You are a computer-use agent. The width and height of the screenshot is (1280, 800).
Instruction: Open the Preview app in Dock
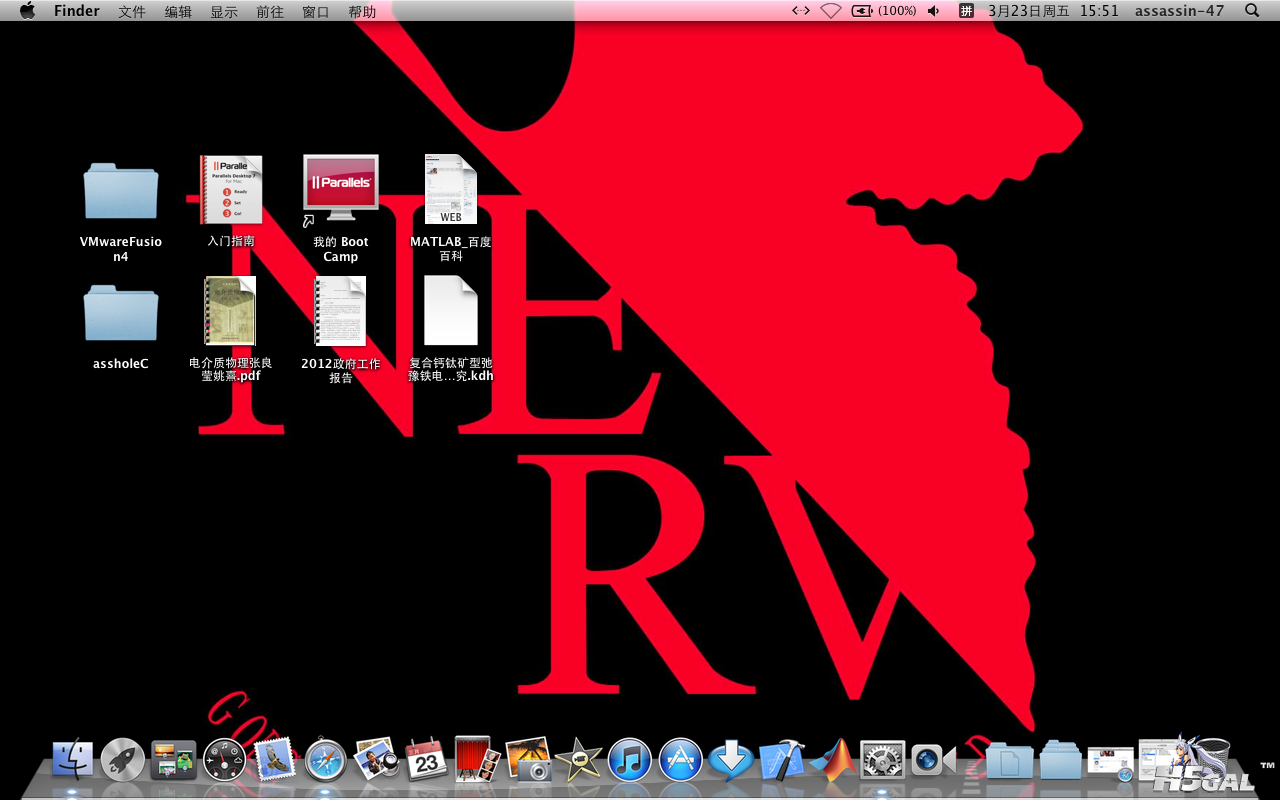(x=377, y=760)
